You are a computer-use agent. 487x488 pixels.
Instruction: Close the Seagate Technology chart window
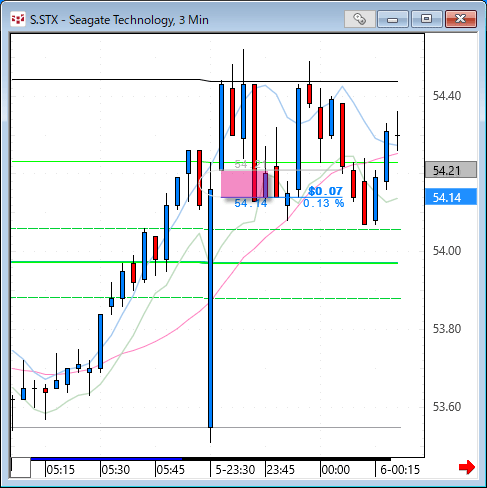[461, 19]
